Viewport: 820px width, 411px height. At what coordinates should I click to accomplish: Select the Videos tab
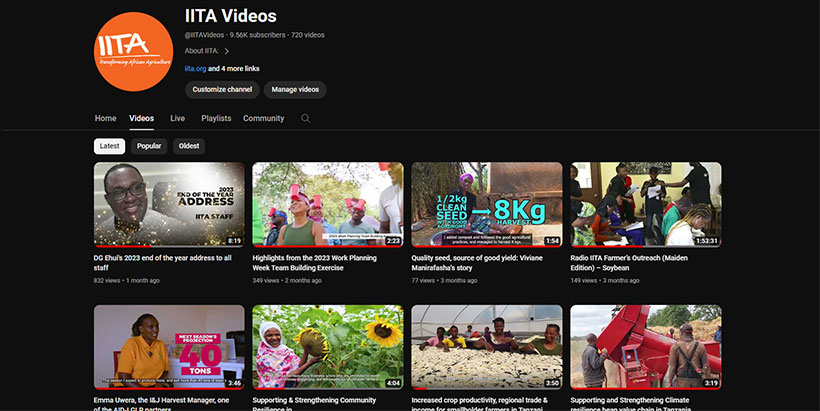pyautogui.click(x=141, y=119)
